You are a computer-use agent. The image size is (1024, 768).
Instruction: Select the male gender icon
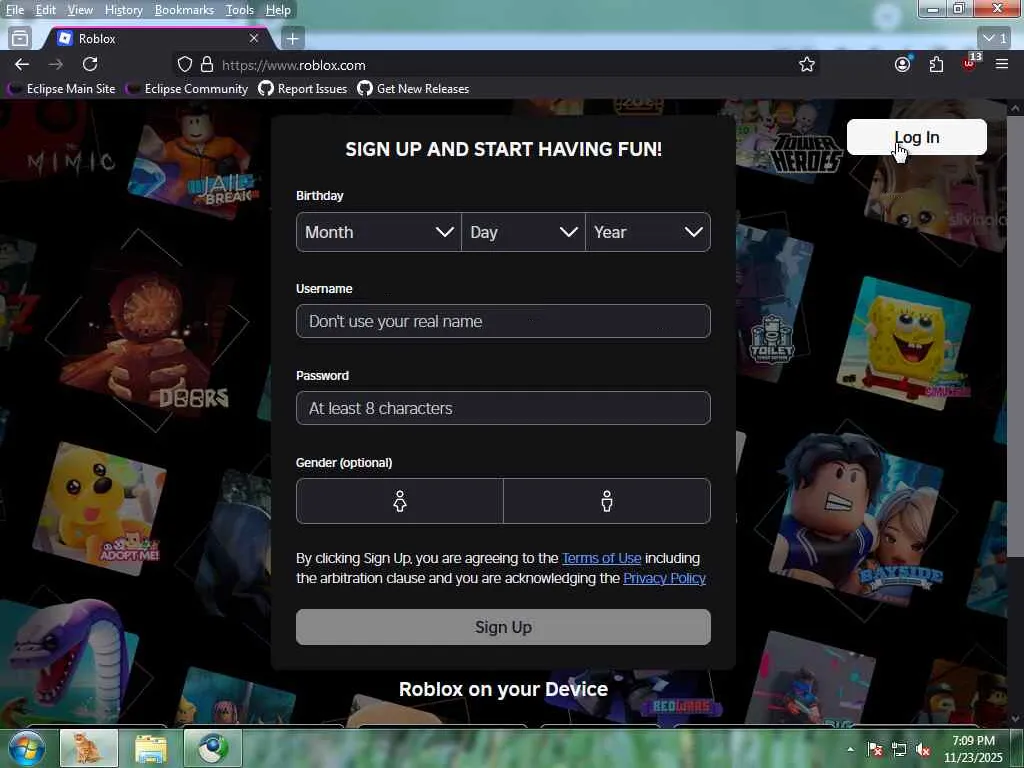pyautogui.click(x=607, y=501)
